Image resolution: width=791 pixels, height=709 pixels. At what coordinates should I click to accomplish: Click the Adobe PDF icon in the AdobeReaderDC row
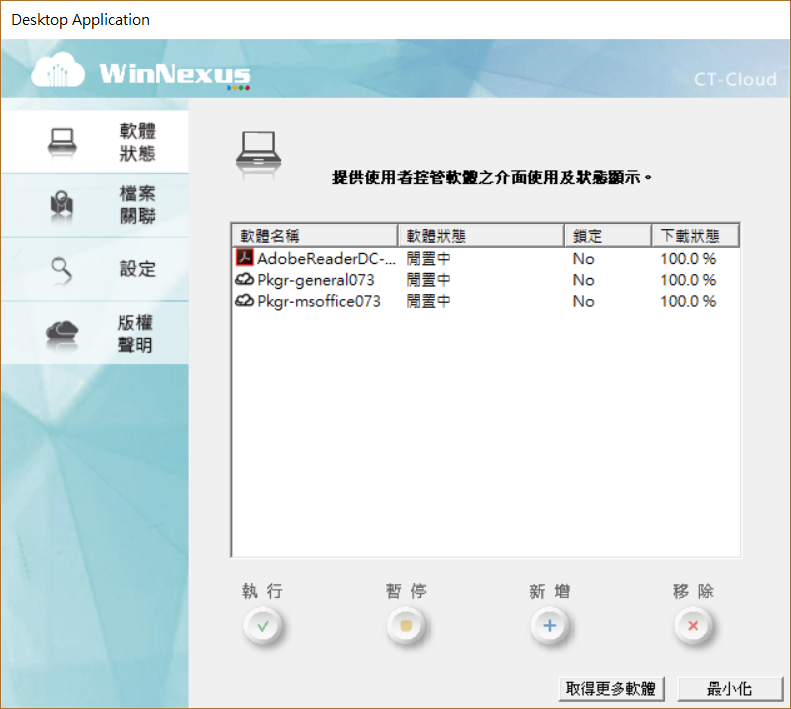point(245,258)
